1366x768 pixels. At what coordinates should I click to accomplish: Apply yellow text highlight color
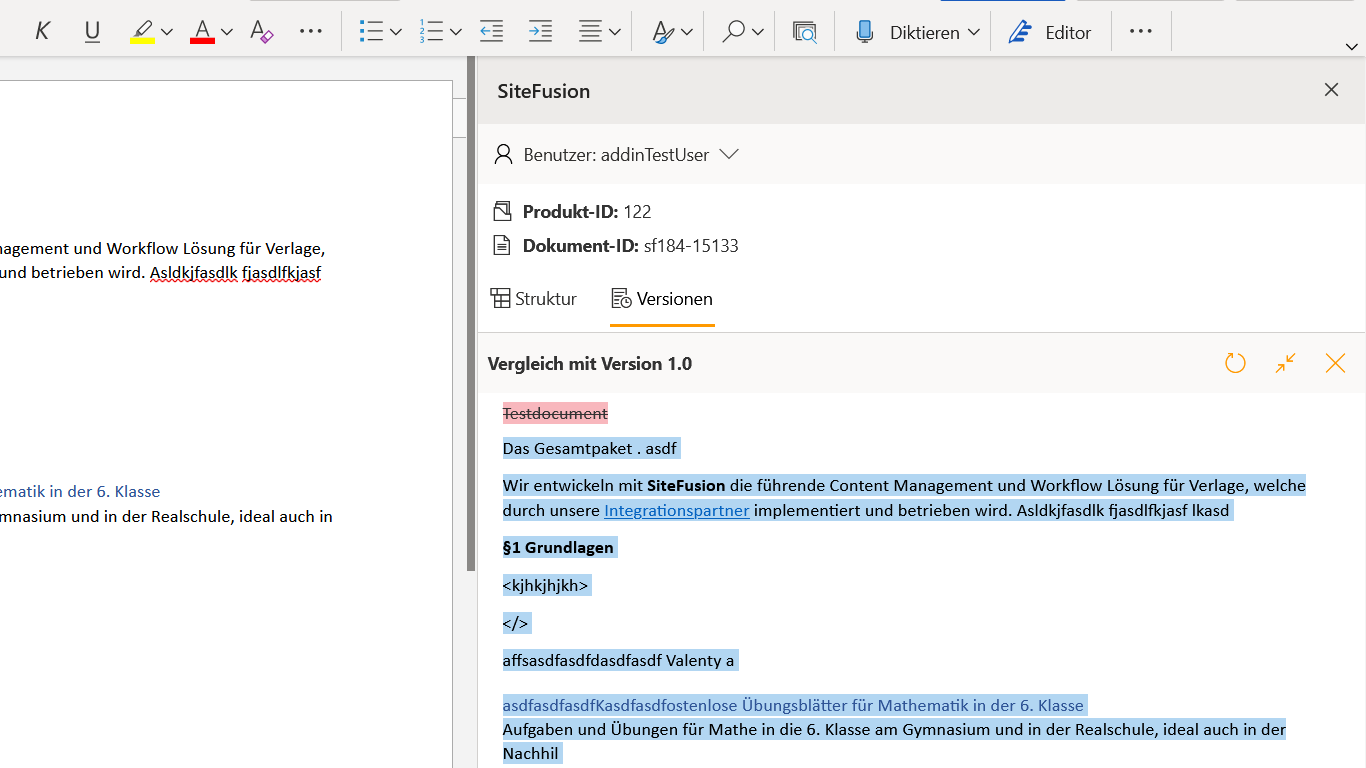pos(143,32)
